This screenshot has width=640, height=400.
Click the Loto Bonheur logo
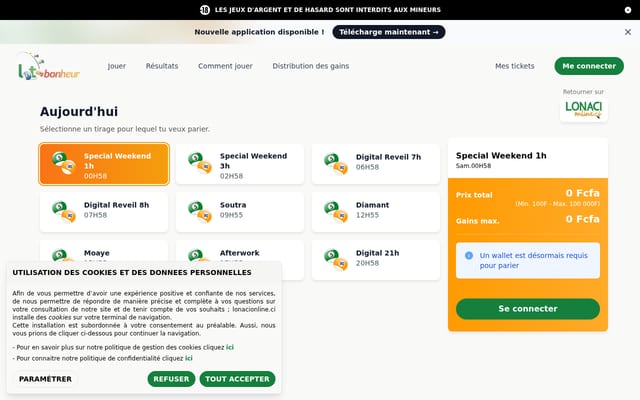(x=49, y=66)
